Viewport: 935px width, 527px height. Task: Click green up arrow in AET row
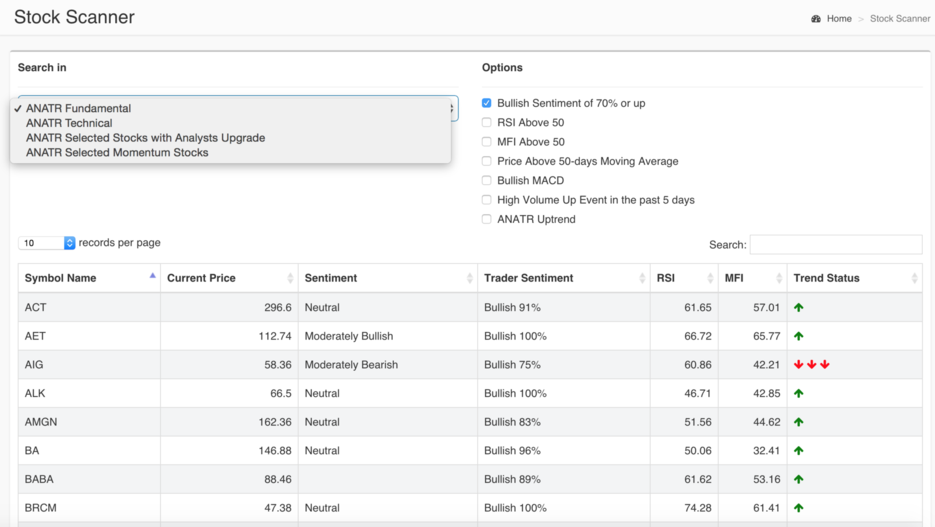[x=798, y=336]
